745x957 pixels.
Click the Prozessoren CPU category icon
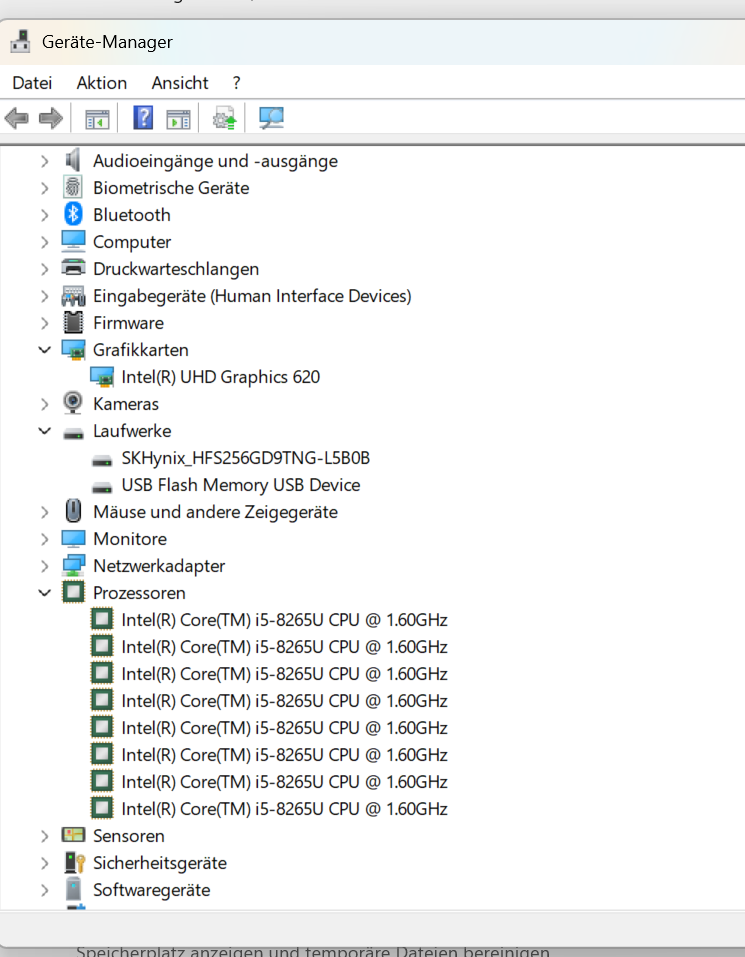(73, 592)
